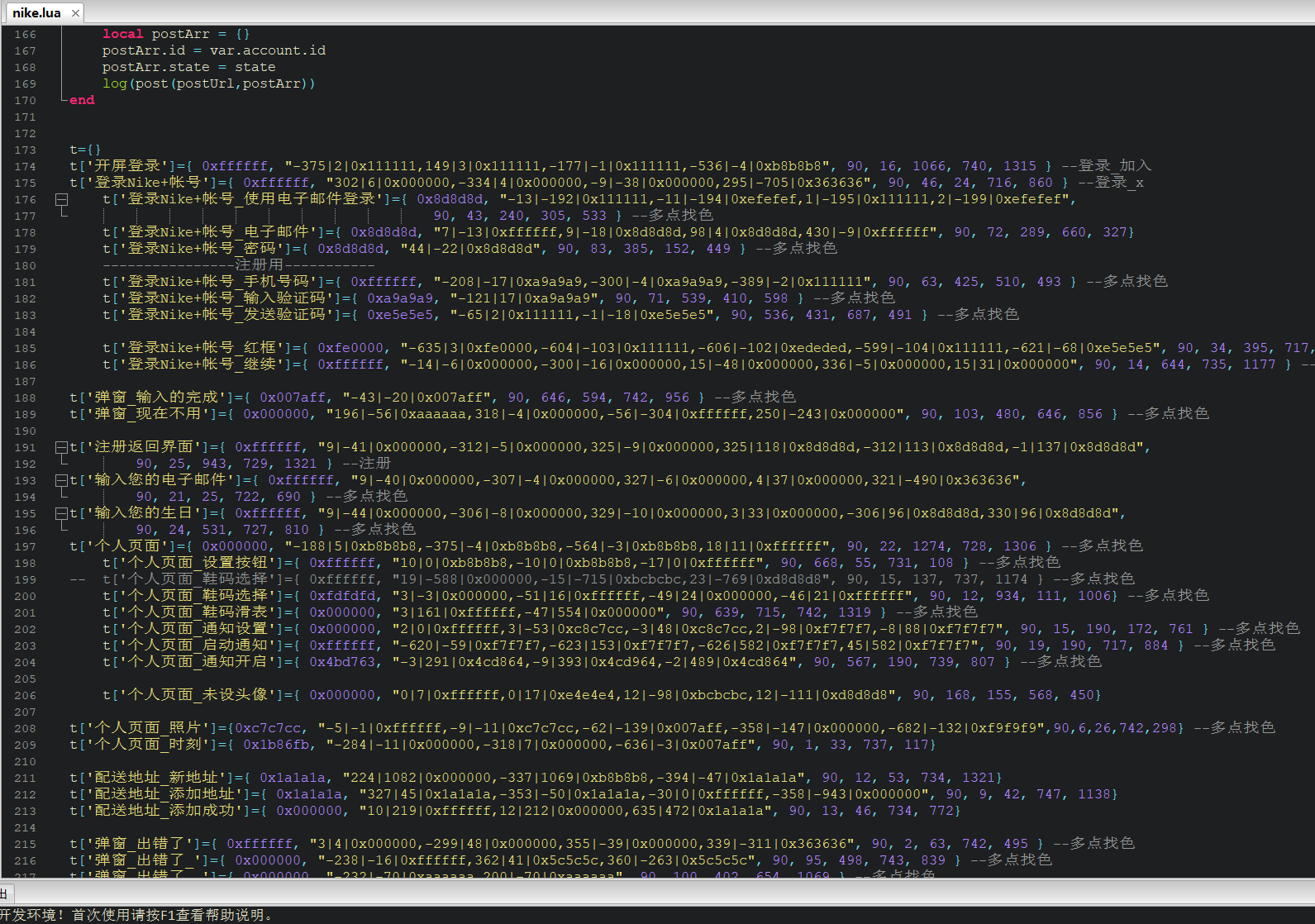Click the '个人页面_设置按钮' key on line 198
The height and width of the screenshot is (924, 1315).
[198, 563]
